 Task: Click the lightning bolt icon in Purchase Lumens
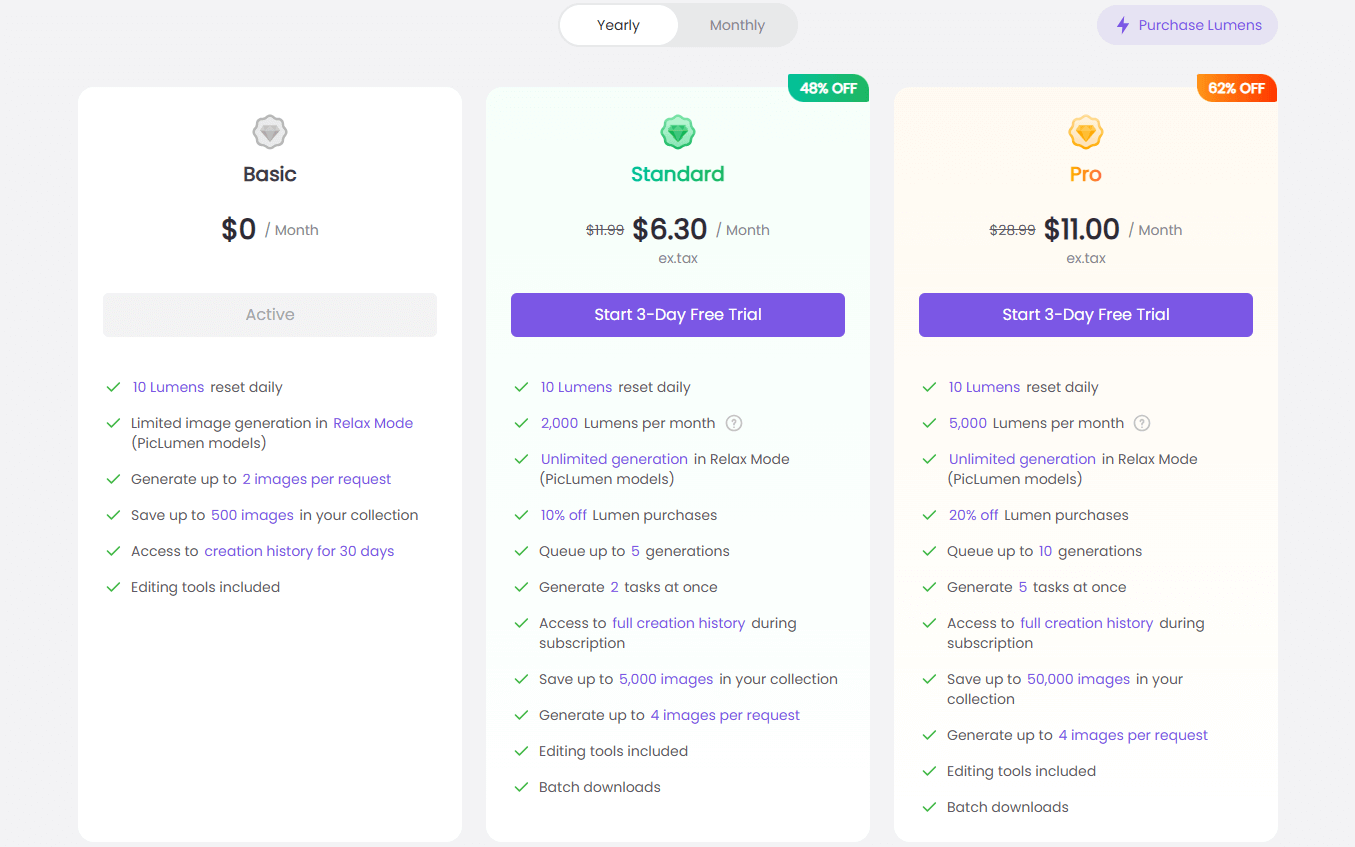(x=1123, y=25)
